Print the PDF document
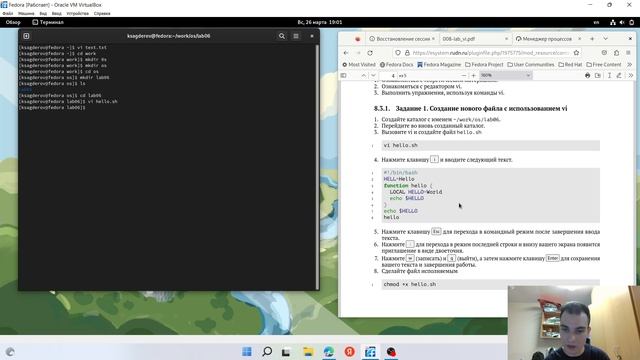 [x=587, y=76]
